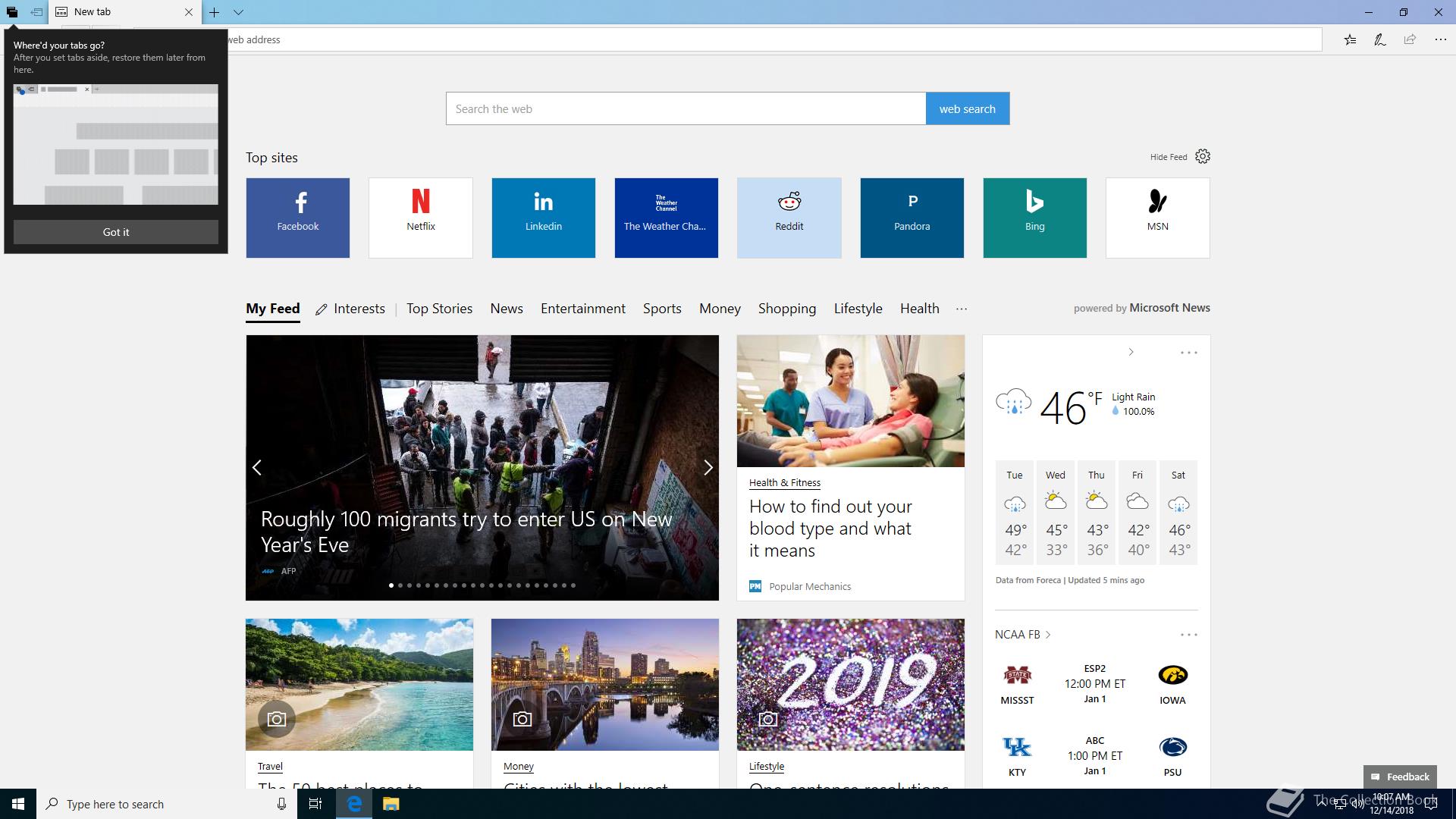The image size is (1456, 819).
Task: Open the MSN top site tile
Action: click(1158, 218)
